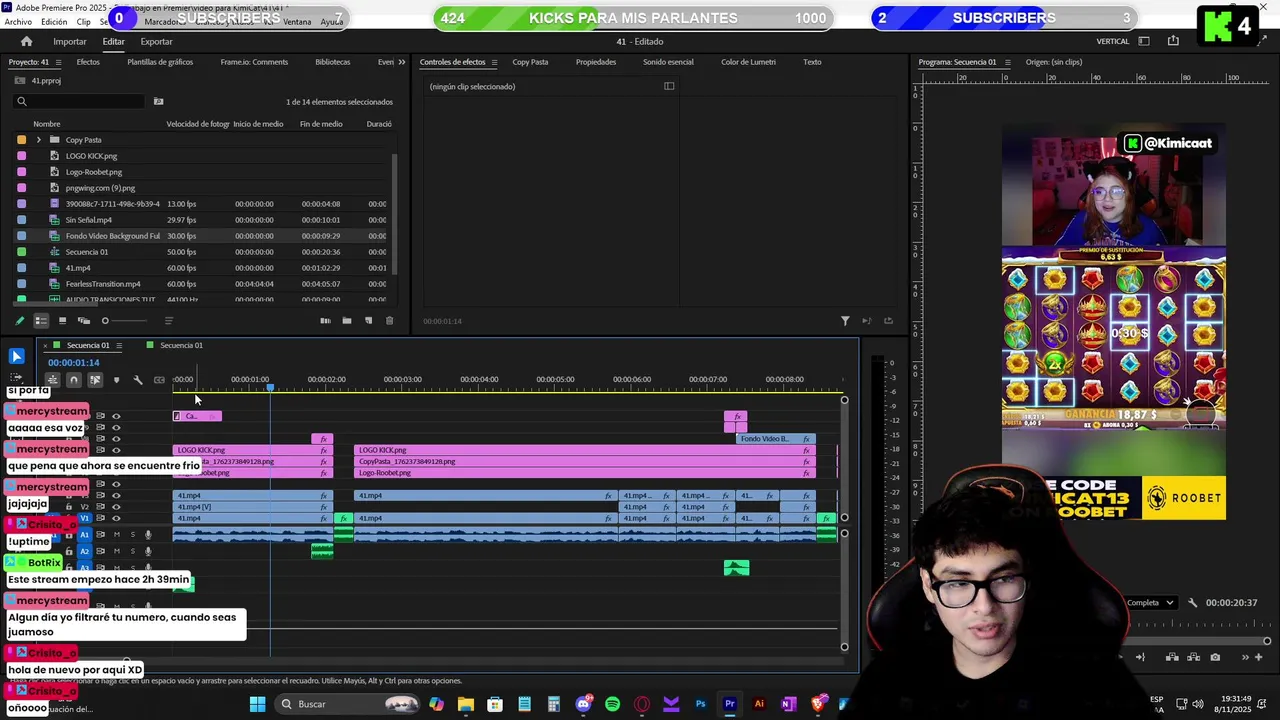Click the filter funnel in Effect Controls
1280x720 pixels.
click(845, 321)
